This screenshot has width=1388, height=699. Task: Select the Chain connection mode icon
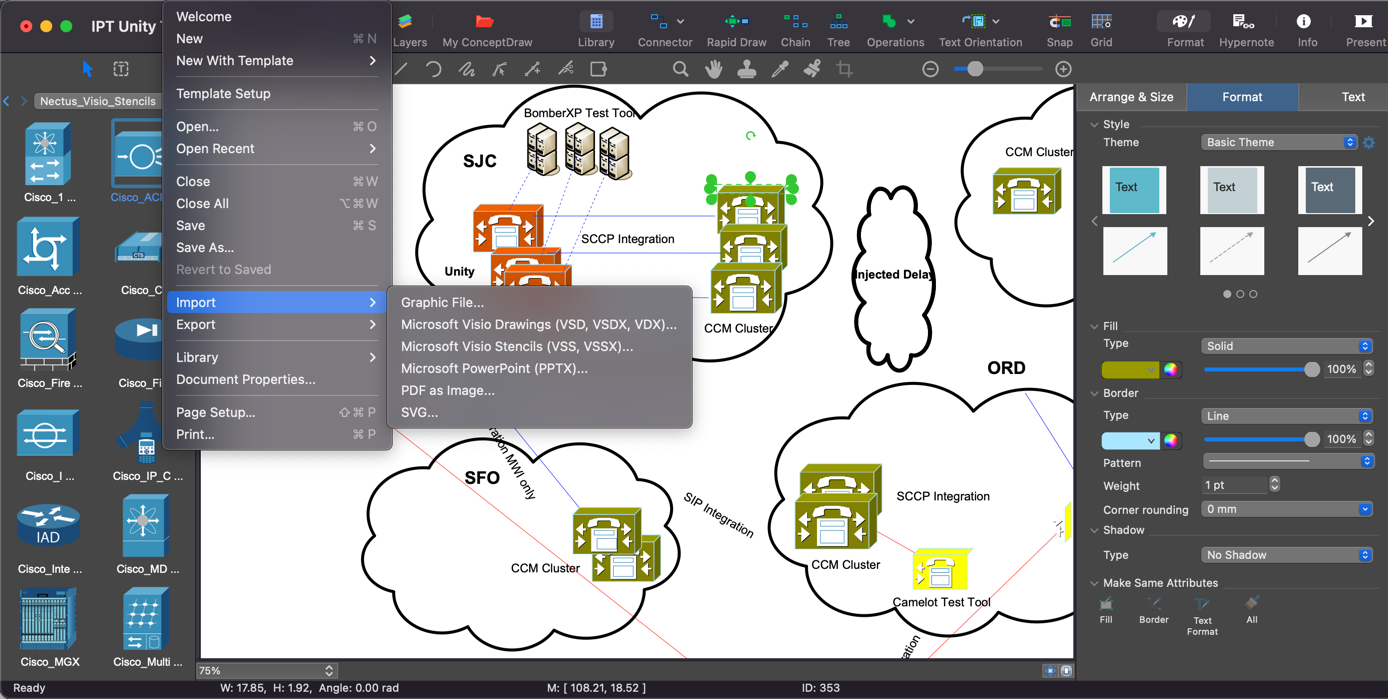[795, 22]
